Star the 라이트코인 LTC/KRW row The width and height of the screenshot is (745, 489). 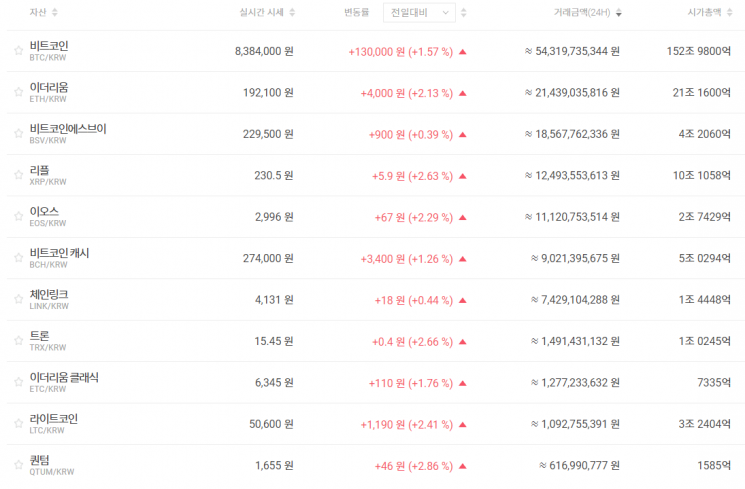pyautogui.click(x=18, y=423)
